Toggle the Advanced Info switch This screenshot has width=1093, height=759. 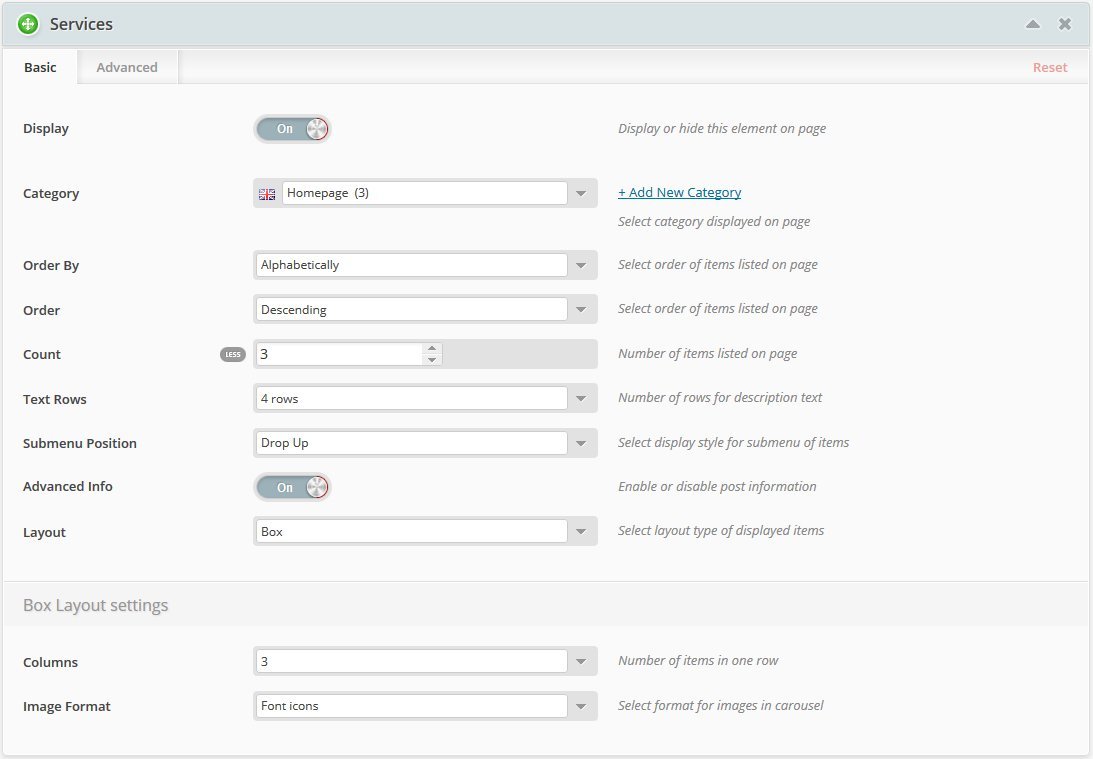pos(291,487)
